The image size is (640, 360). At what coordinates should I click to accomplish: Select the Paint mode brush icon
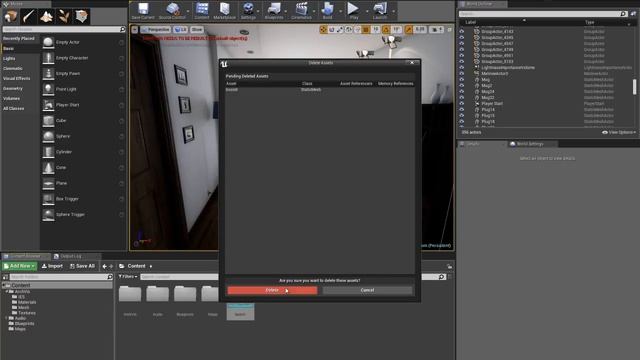click(29, 16)
